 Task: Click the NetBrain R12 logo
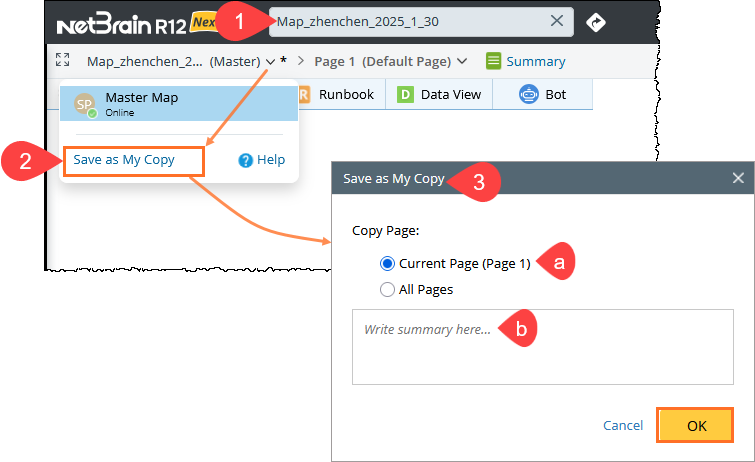[121, 24]
